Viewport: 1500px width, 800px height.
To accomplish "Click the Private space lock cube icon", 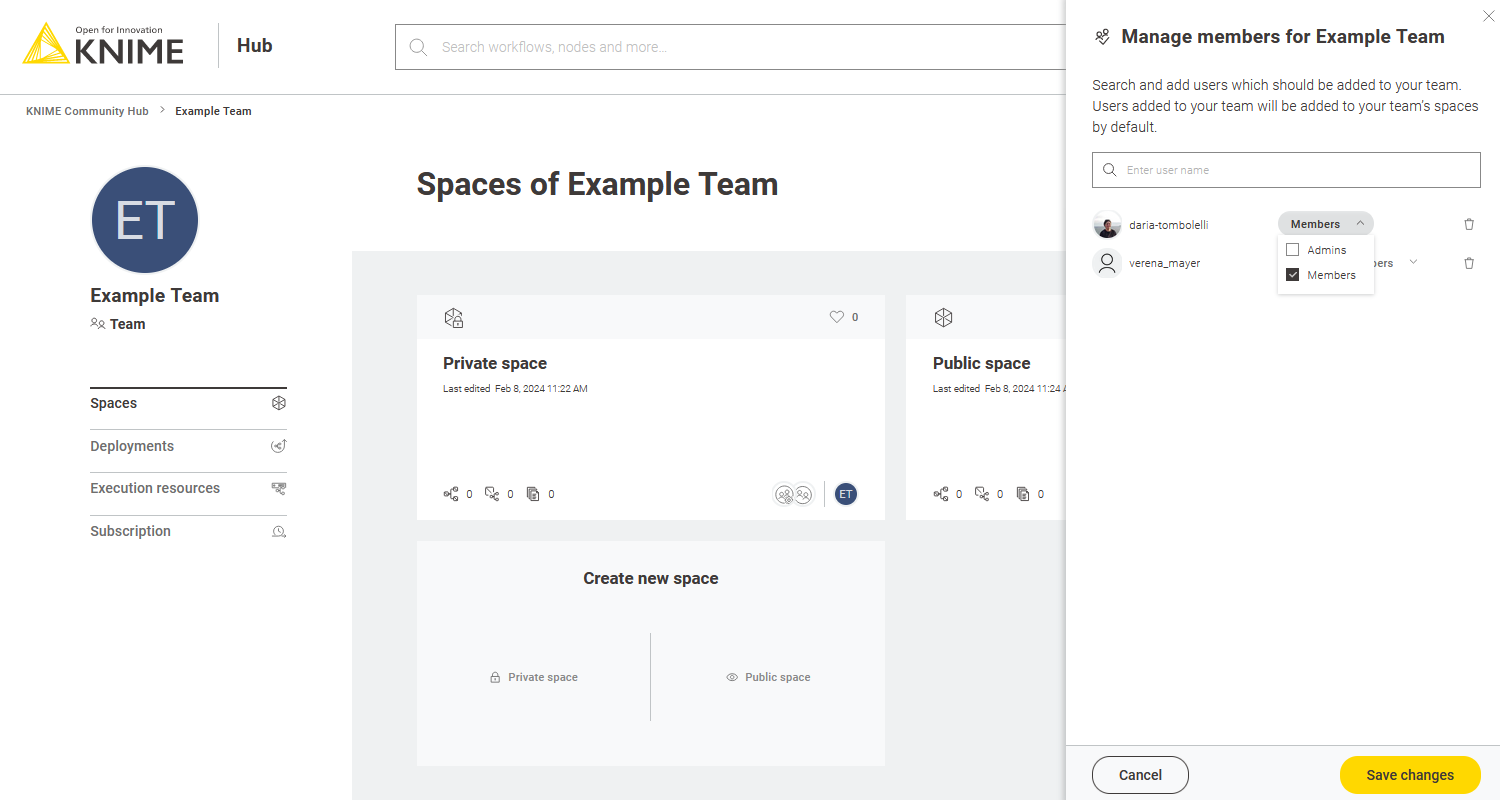I will 454,318.
